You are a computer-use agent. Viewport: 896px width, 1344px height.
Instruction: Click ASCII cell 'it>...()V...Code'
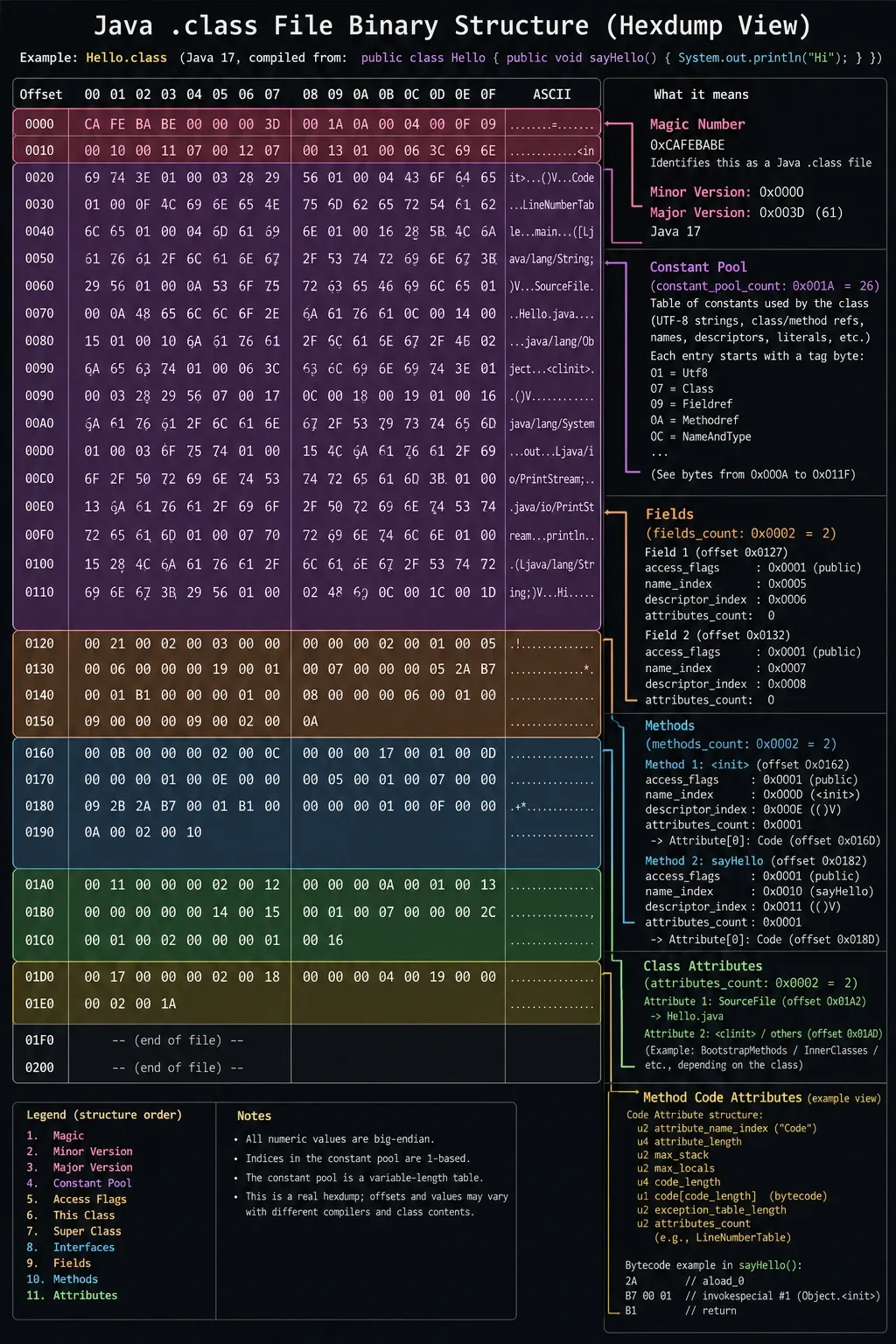[551, 178]
